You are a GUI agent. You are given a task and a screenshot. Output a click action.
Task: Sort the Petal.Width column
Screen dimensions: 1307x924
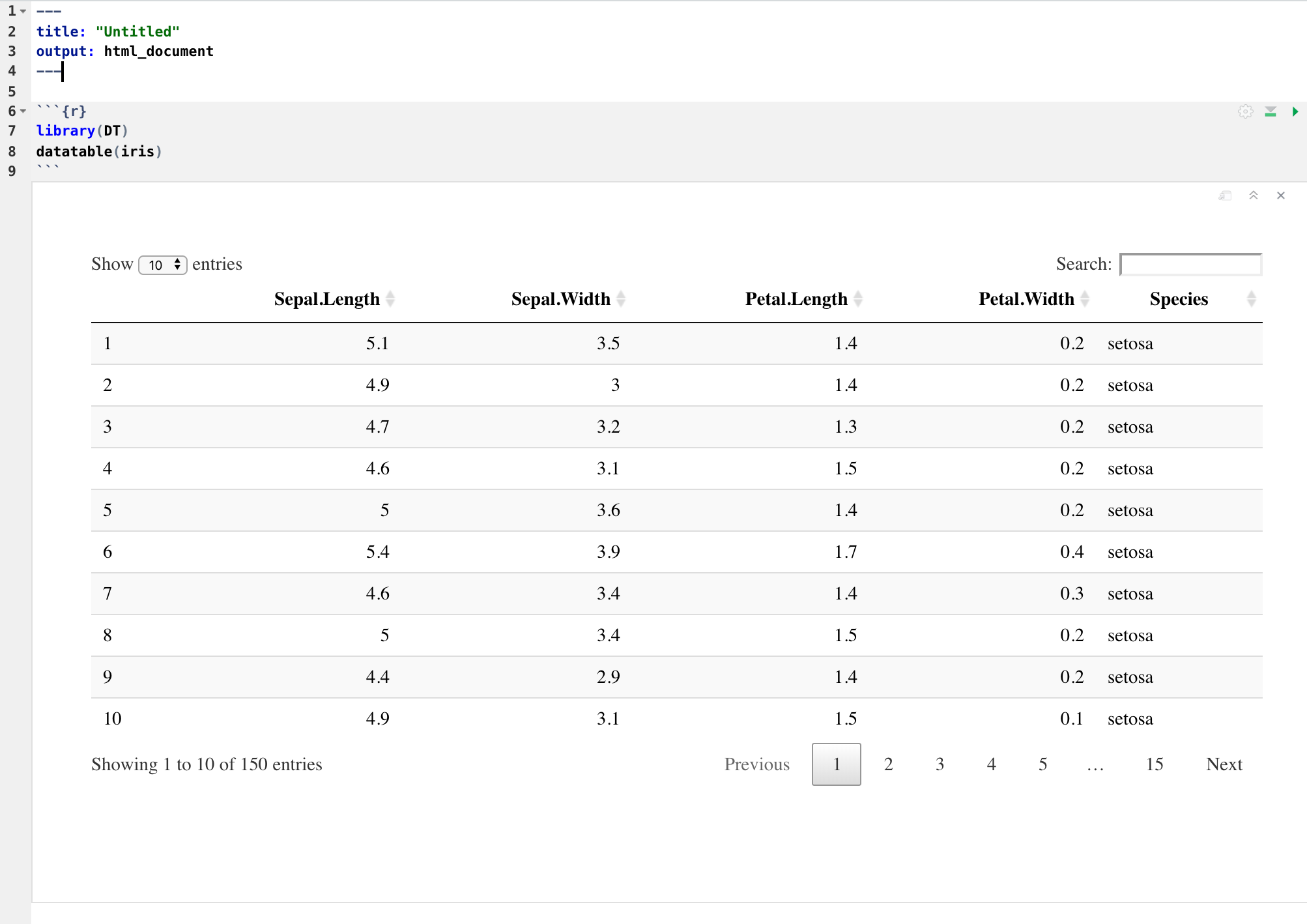(1026, 299)
